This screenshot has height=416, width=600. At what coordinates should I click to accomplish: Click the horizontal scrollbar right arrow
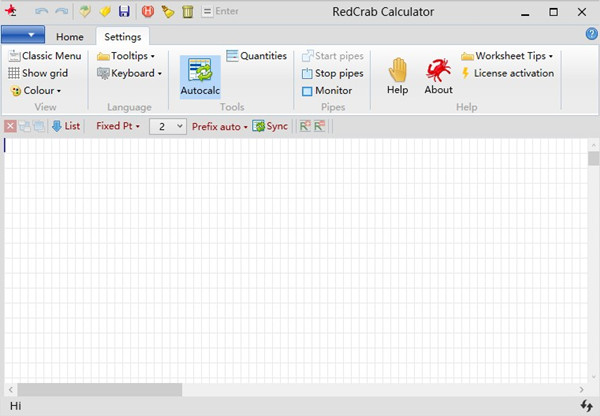point(582,390)
